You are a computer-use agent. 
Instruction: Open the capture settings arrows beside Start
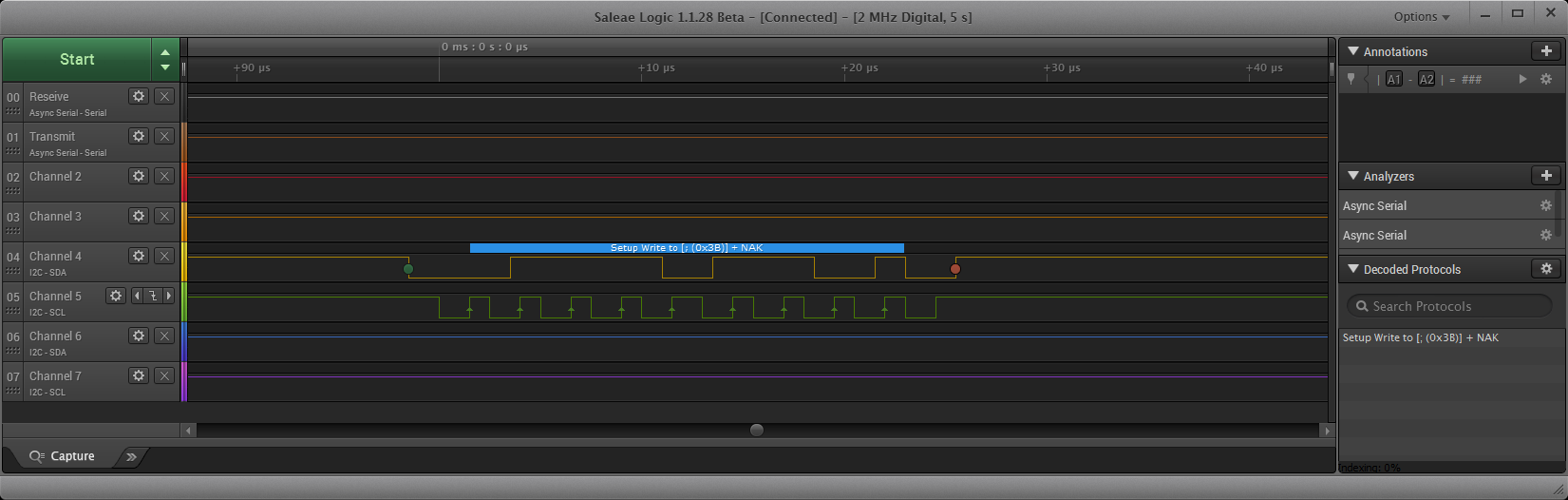tap(165, 59)
